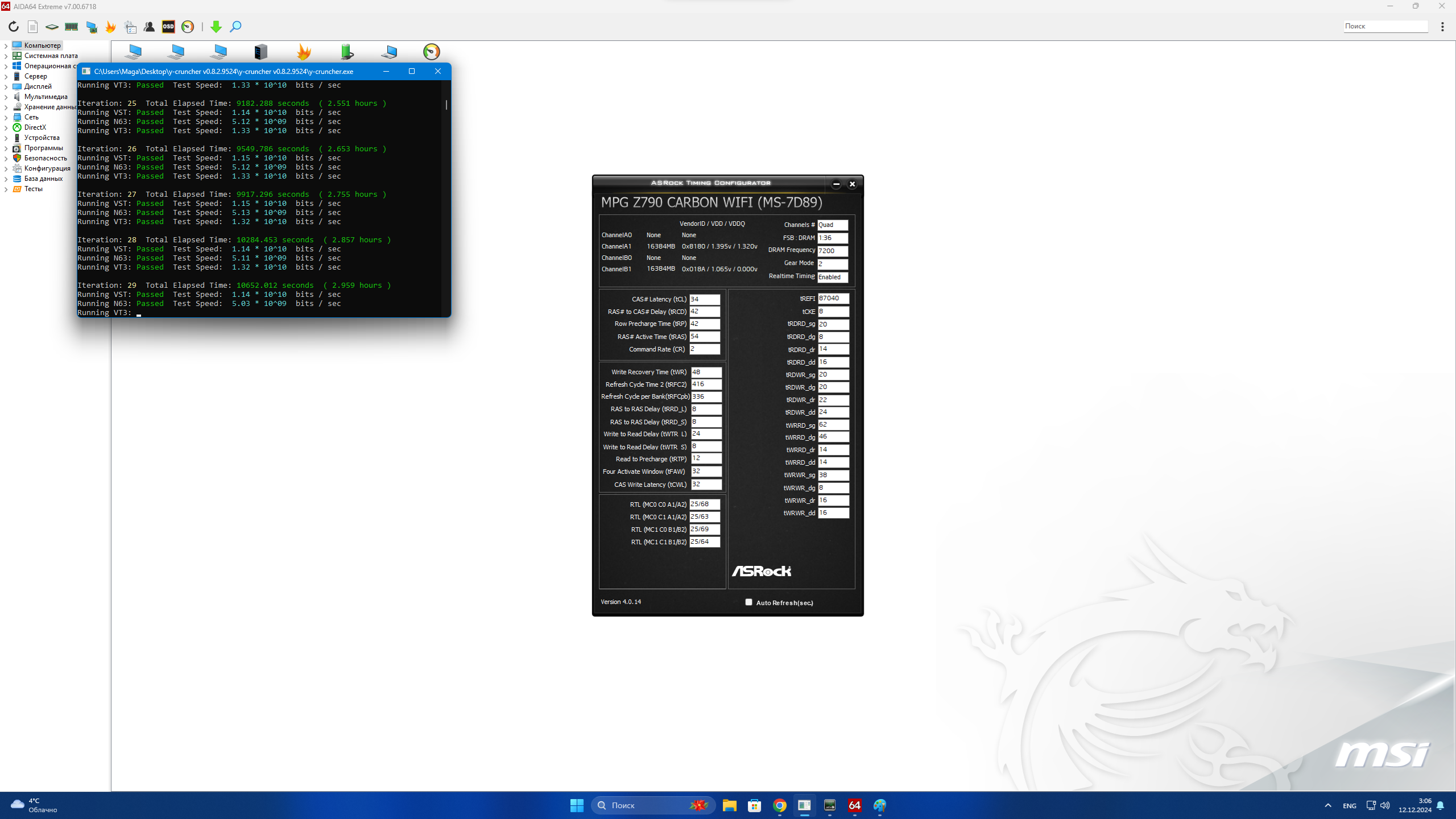This screenshot has height=819, width=1456.
Task: Open Google Chrome from the taskbar
Action: 779,805
